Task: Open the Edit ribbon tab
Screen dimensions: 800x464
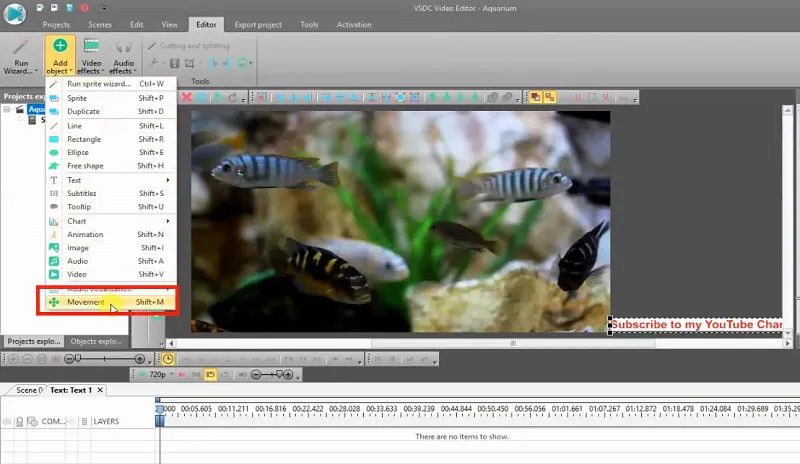Action: coord(136,25)
